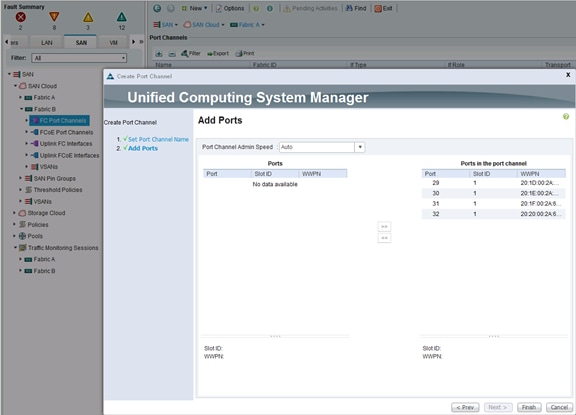Select Uplink FC Interfaces tree item
This screenshot has width=576, height=415.
click(x=66, y=144)
